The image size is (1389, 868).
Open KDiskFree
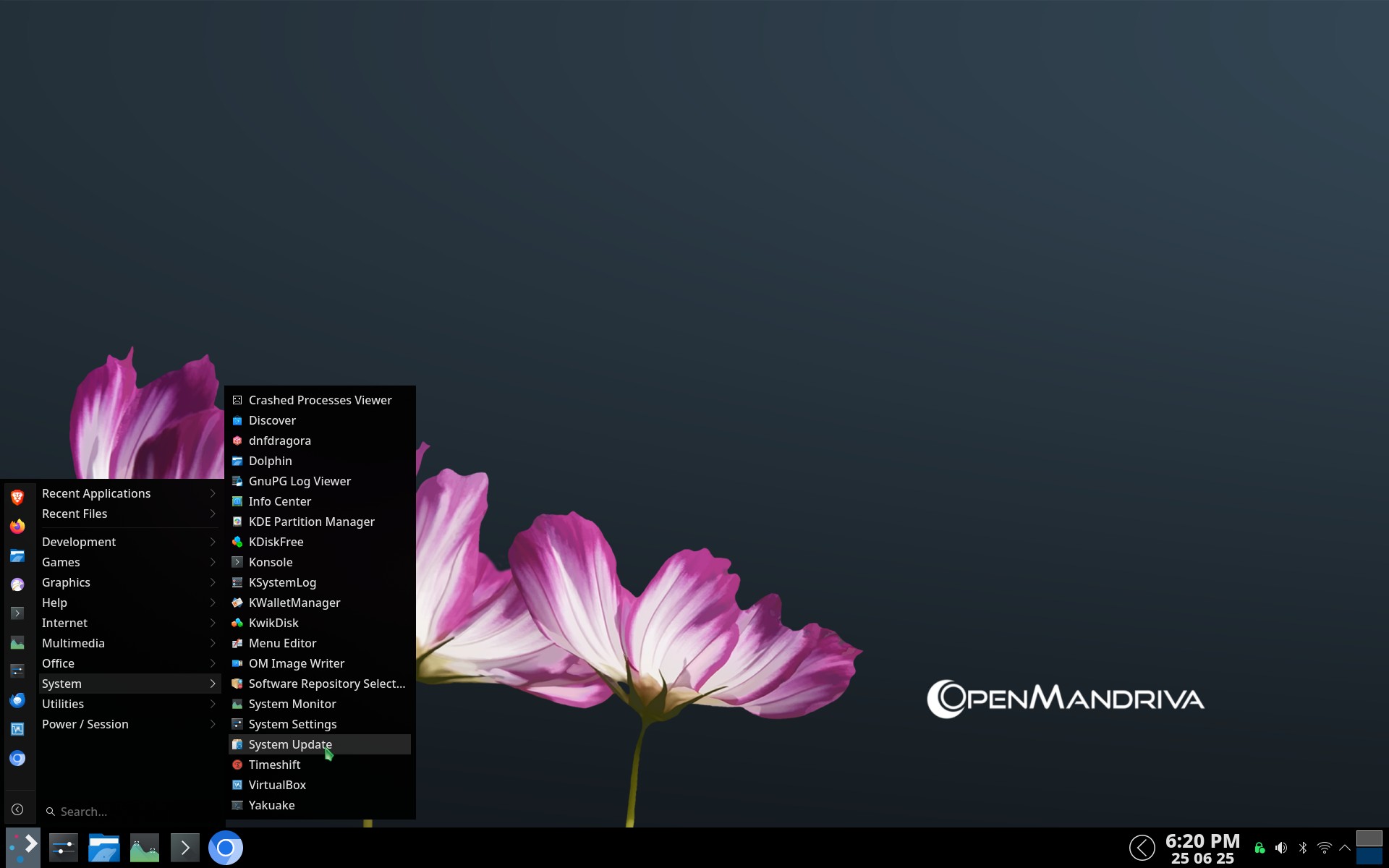tap(320, 542)
